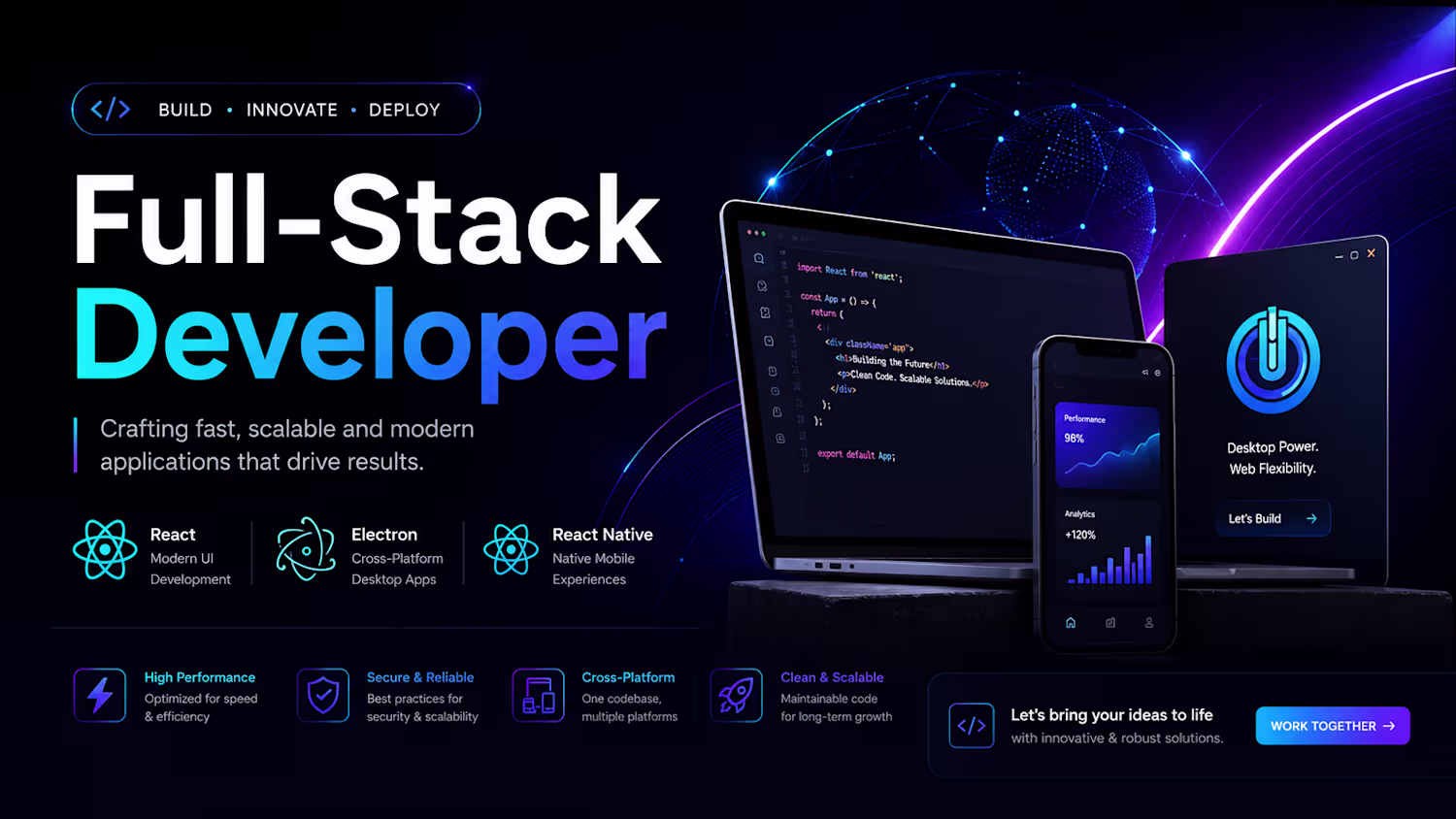Click the High Performance lightning bolt icon
Image resolution: width=1456 pixels, height=819 pixels.
pos(100,695)
